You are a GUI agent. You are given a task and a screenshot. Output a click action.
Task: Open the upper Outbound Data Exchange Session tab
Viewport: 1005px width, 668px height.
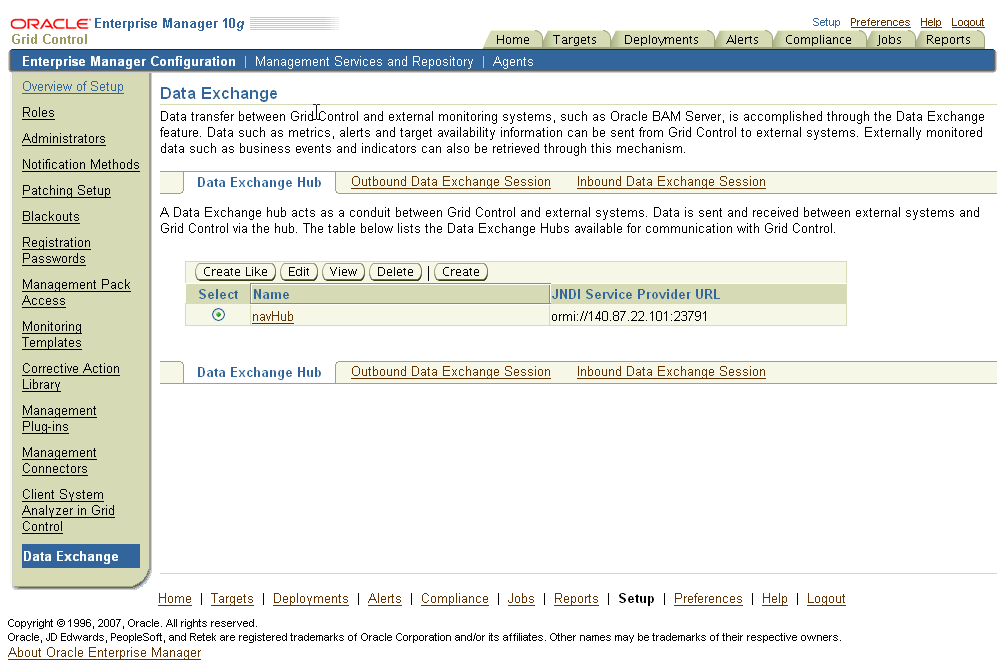pyautogui.click(x=451, y=182)
